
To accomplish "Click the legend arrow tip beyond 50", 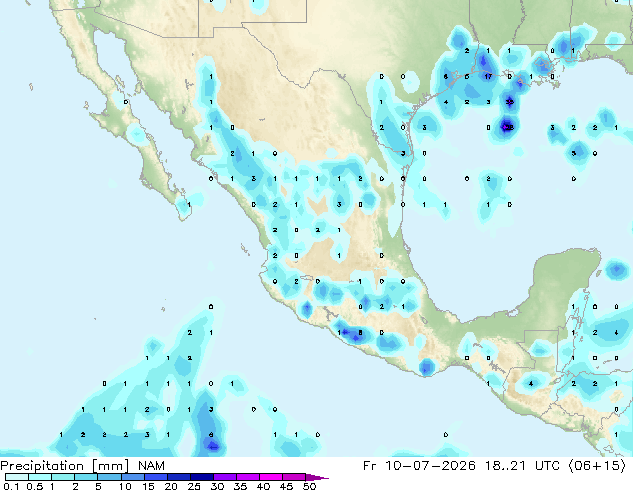I will coord(317,477).
